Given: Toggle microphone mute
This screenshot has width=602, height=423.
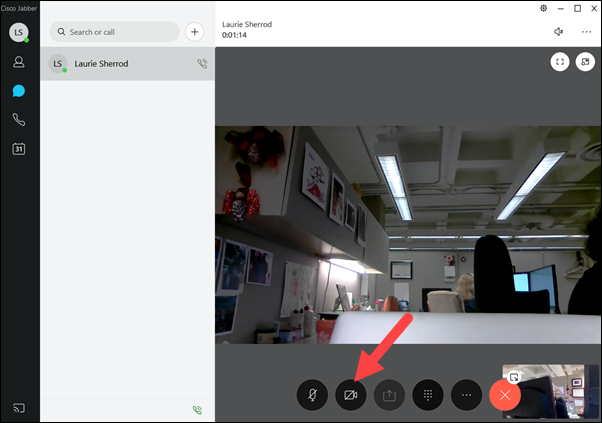Looking at the screenshot, I should [x=313, y=395].
